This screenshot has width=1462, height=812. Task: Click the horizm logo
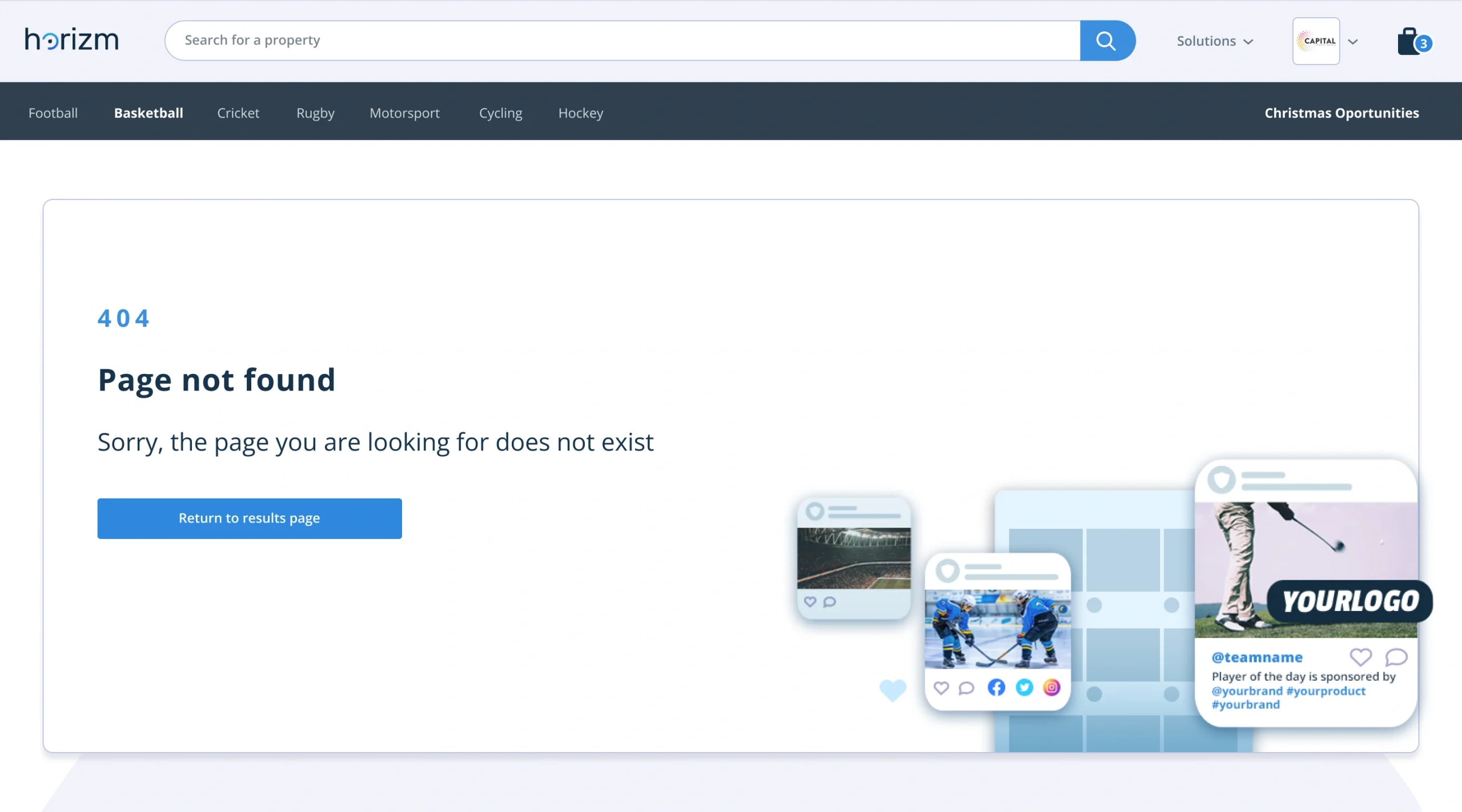(72, 40)
